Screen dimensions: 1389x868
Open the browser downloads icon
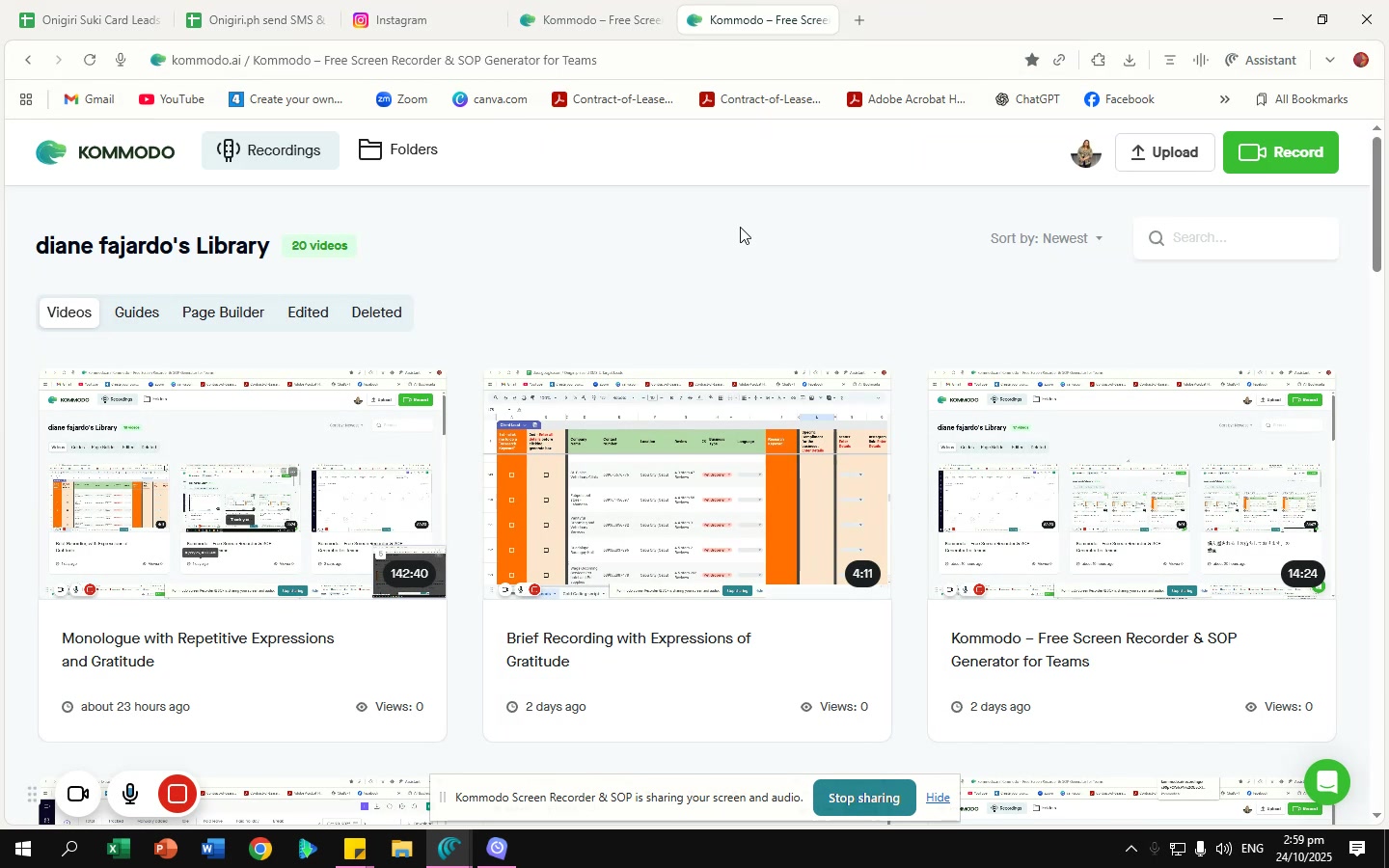(x=1130, y=60)
